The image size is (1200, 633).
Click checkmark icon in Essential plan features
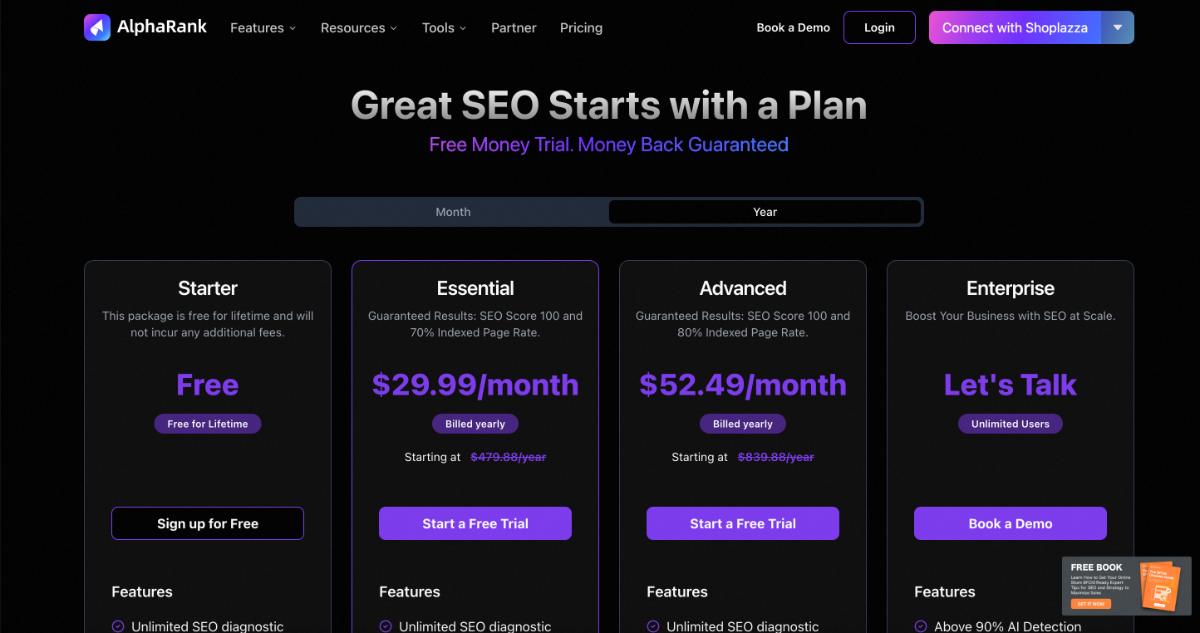(386, 627)
